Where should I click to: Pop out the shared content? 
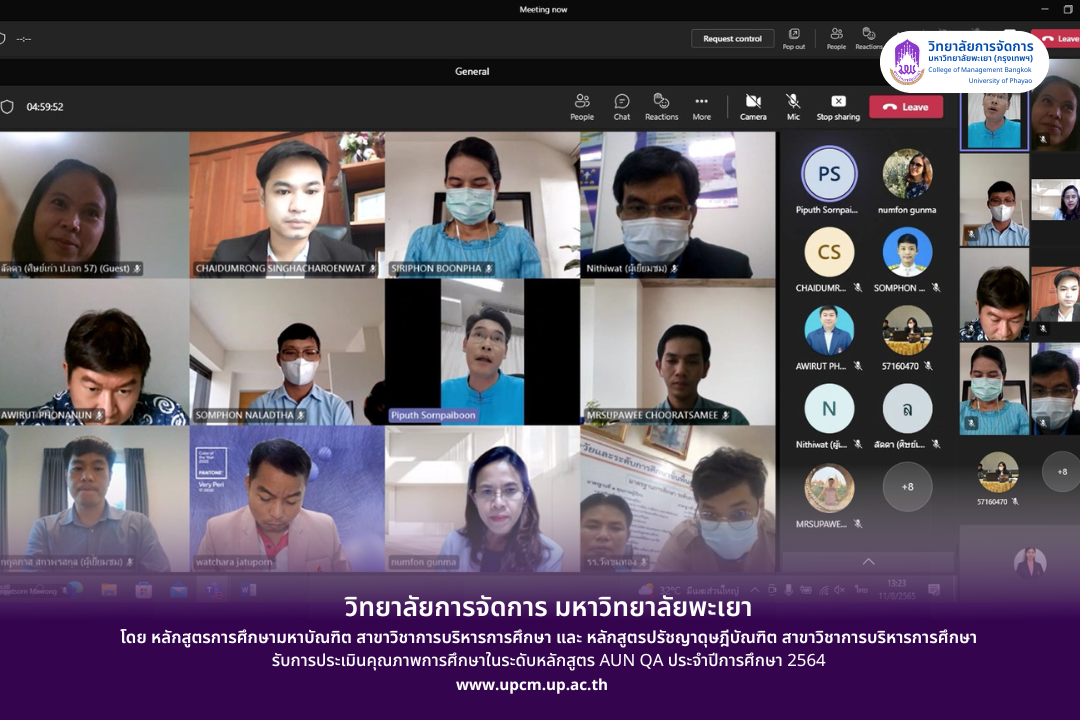coord(793,39)
